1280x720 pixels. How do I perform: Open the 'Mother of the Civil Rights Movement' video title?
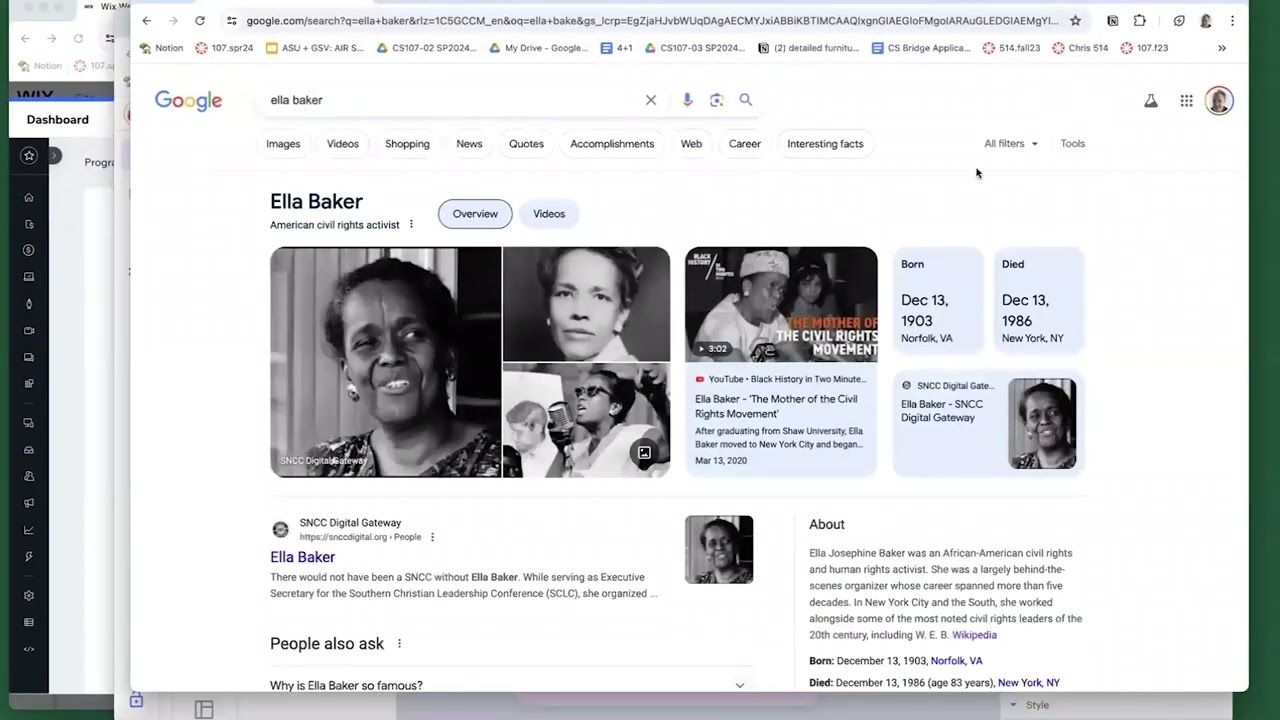click(x=776, y=406)
